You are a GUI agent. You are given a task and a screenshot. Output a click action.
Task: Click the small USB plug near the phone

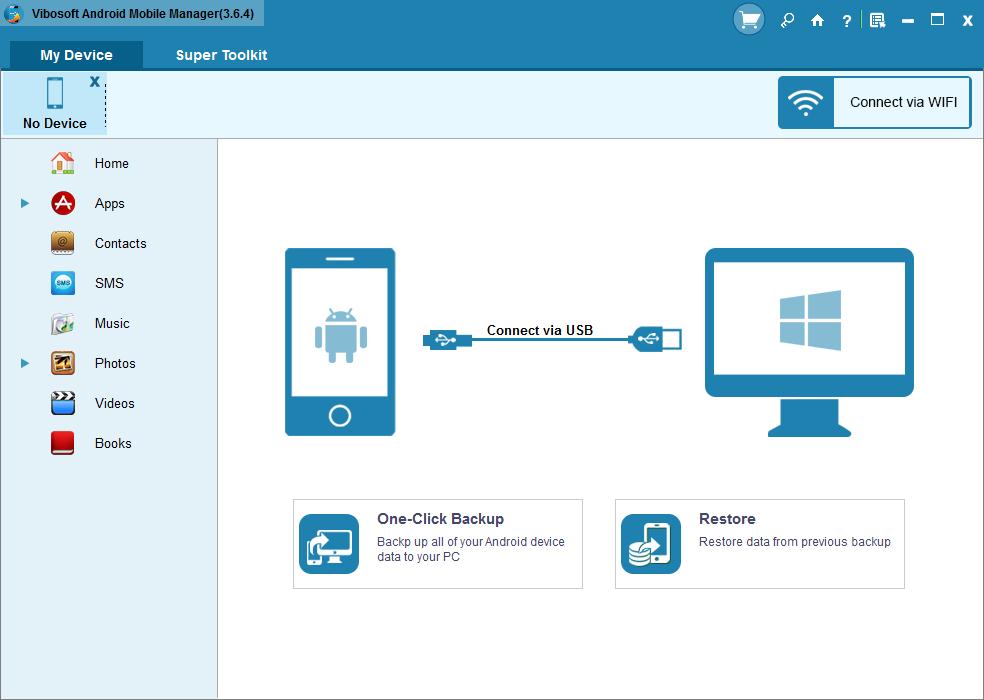447,340
